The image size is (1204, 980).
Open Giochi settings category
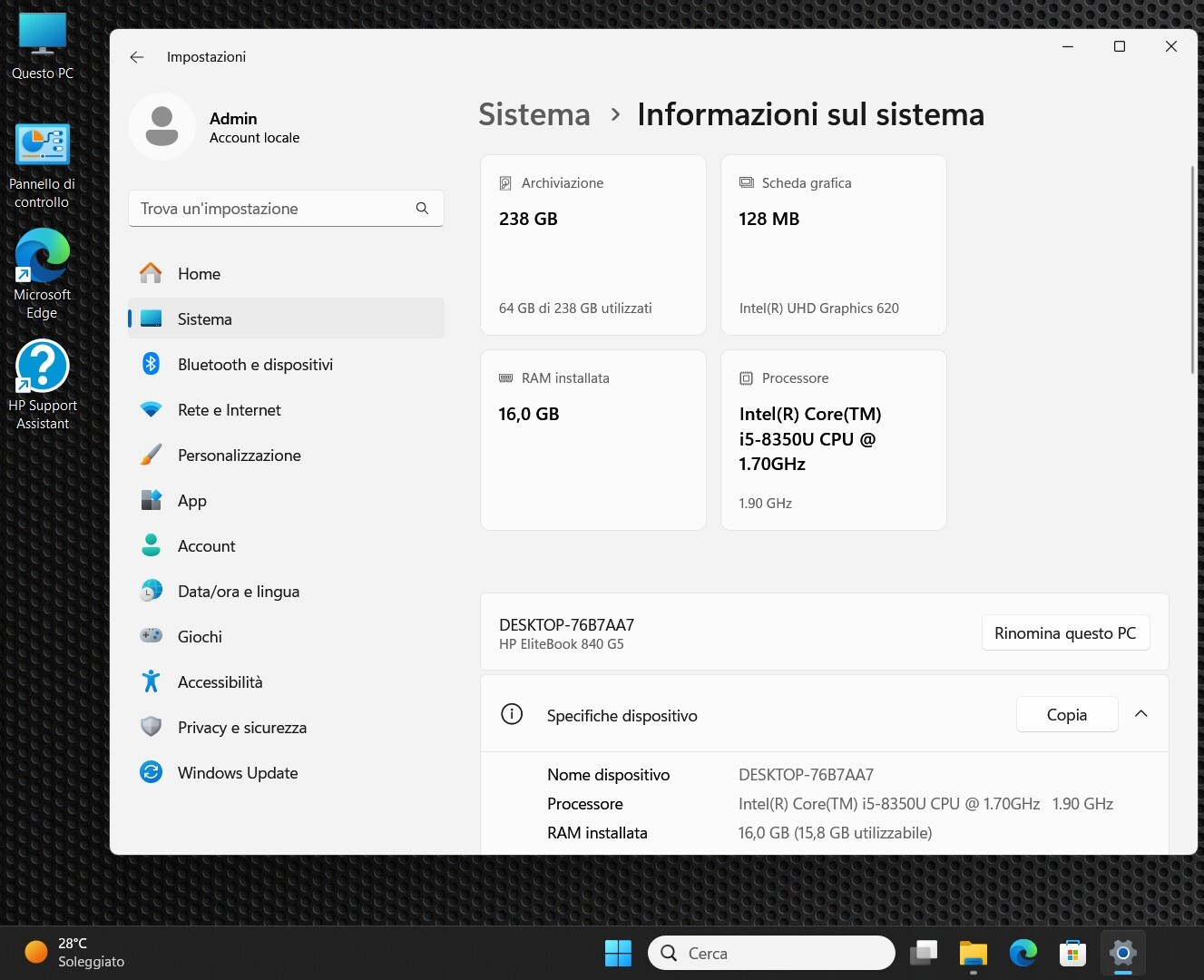[x=286, y=636]
